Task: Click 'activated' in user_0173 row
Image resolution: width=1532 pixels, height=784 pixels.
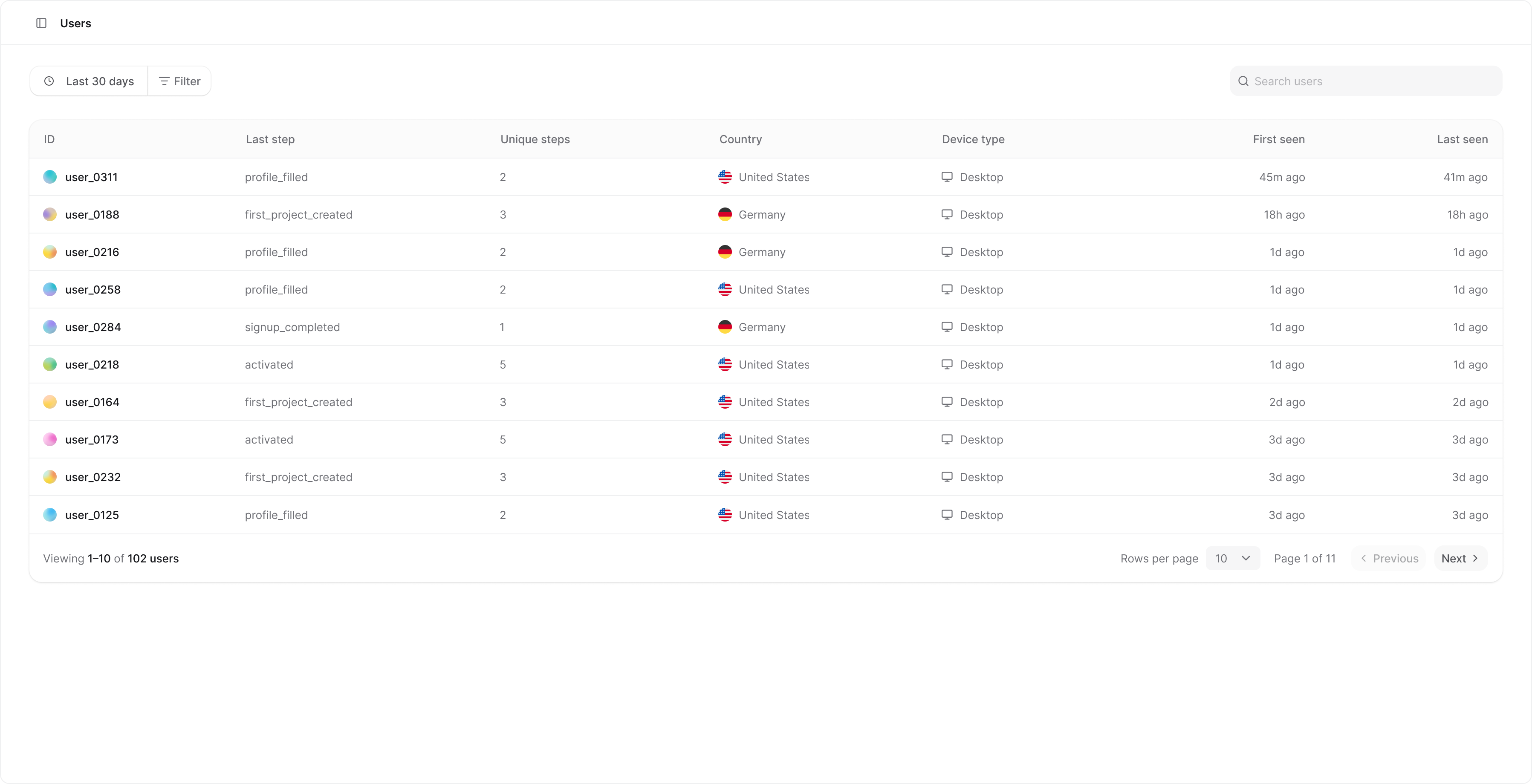Action: click(269, 439)
